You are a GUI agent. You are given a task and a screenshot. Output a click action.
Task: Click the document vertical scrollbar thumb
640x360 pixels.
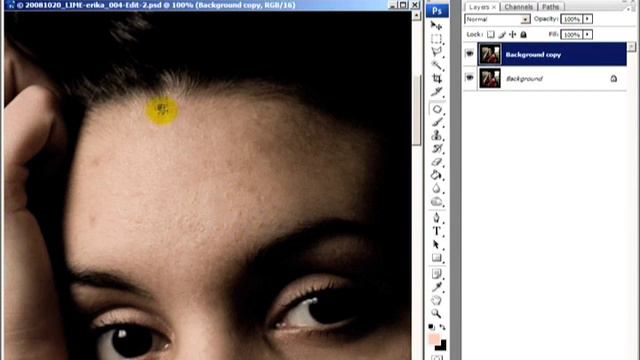[x=416, y=110]
